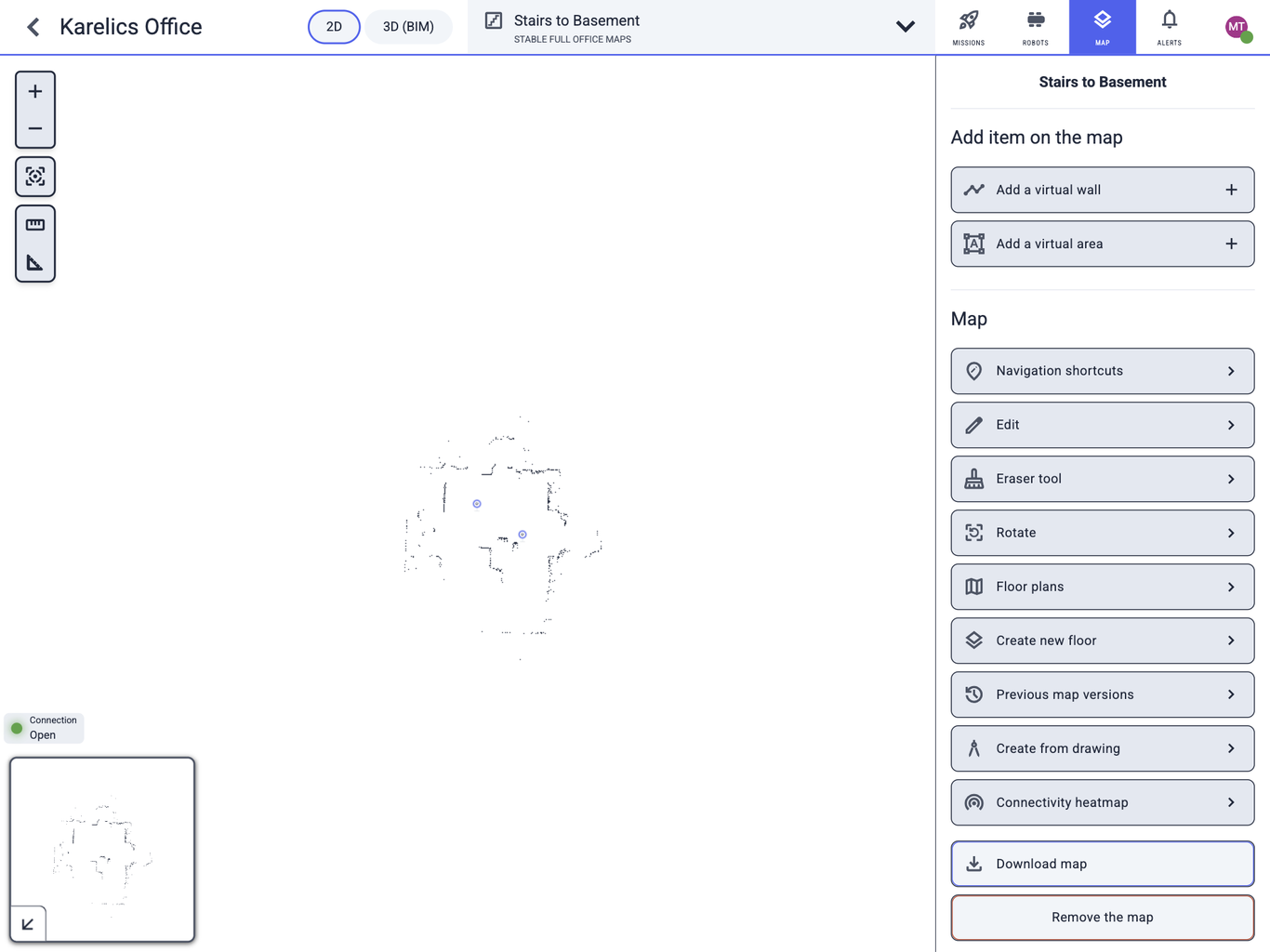Click the lower robot waypoint marker on map

click(523, 535)
